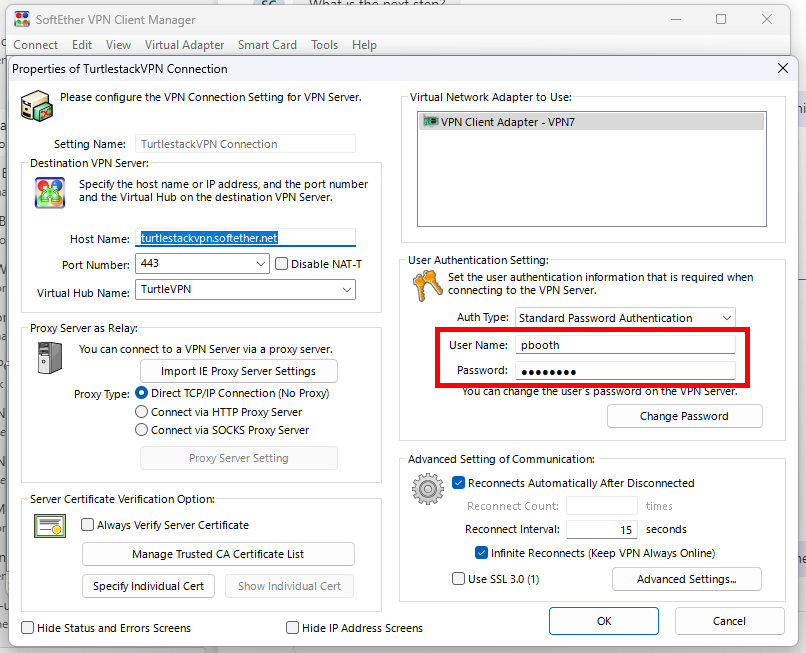Open the Help menu
Viewport: 806px width, 653px height.
pos(364,45)
